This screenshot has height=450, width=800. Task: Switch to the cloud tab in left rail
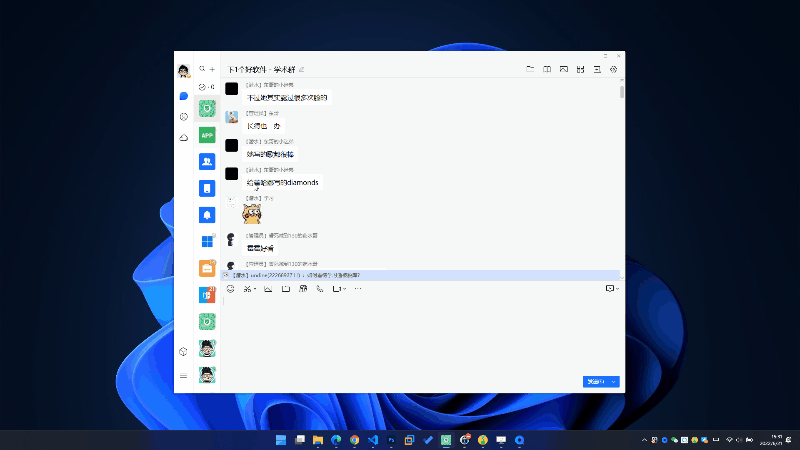[x=184, y=138]
